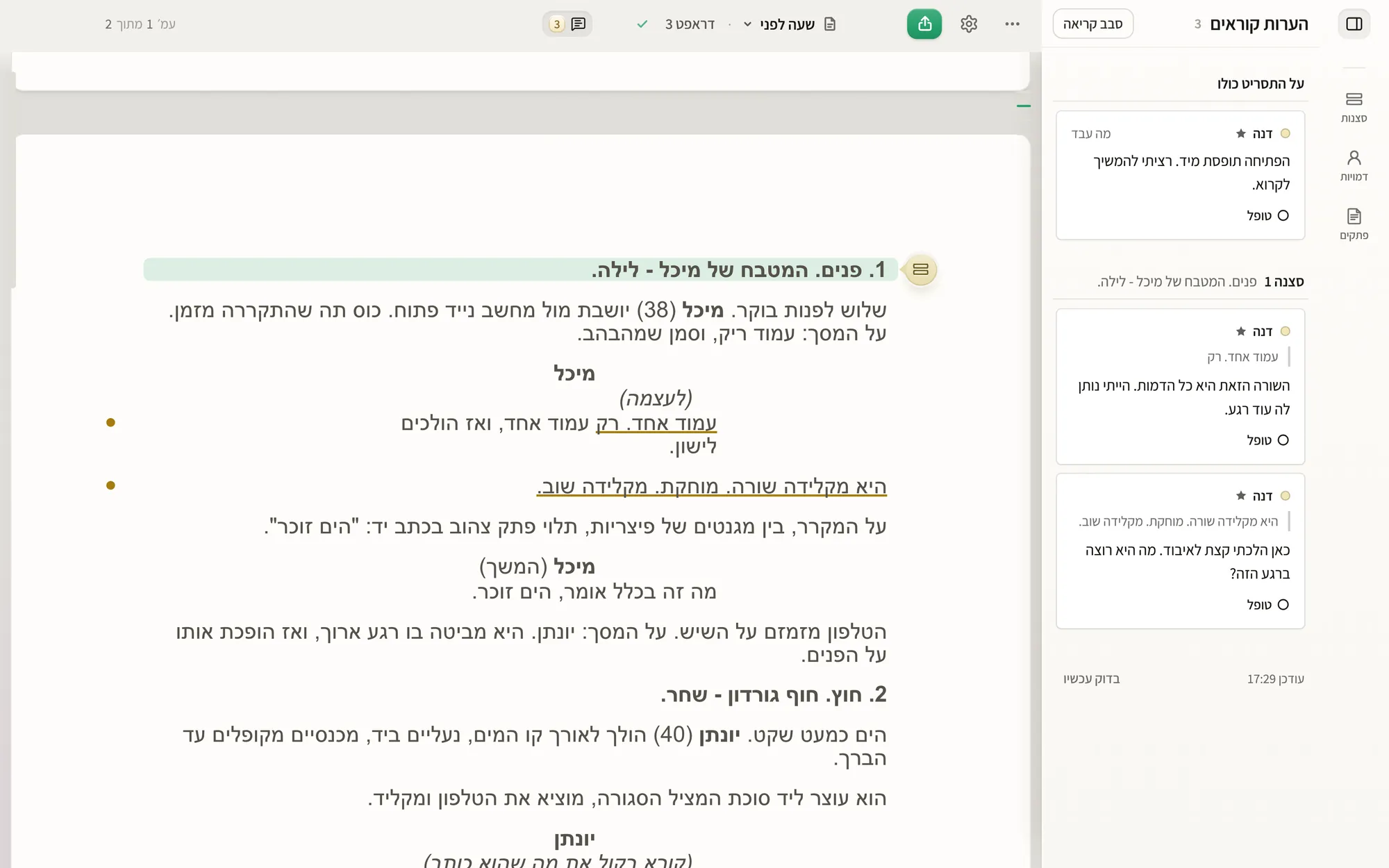This screenshot has width=1389, height=868.
Task: Click scene heading 2. חוץ. חוף גורדון
Action: tap(773, 694)
